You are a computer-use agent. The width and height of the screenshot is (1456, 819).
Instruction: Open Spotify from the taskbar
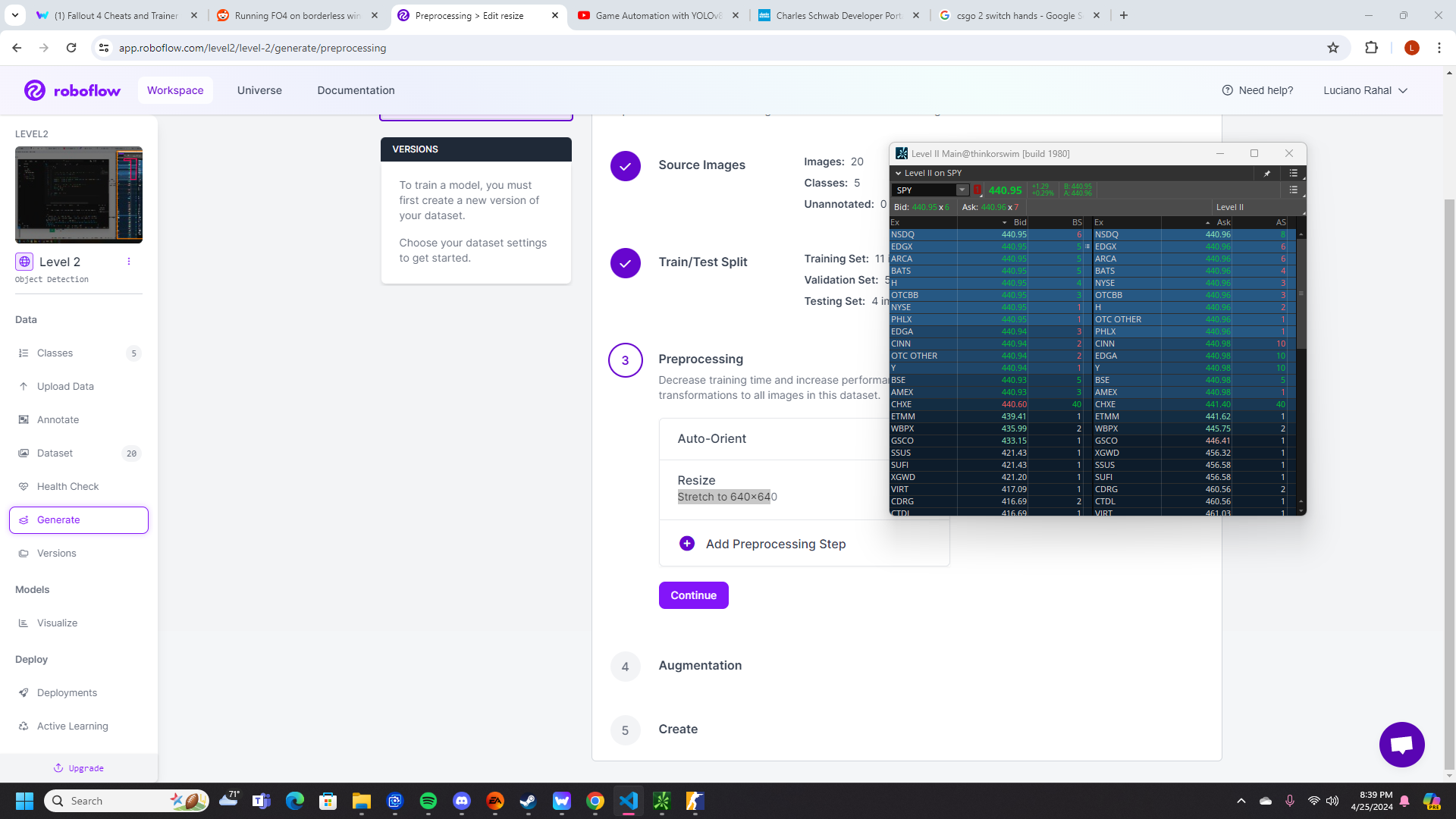[x=428, y=801]
